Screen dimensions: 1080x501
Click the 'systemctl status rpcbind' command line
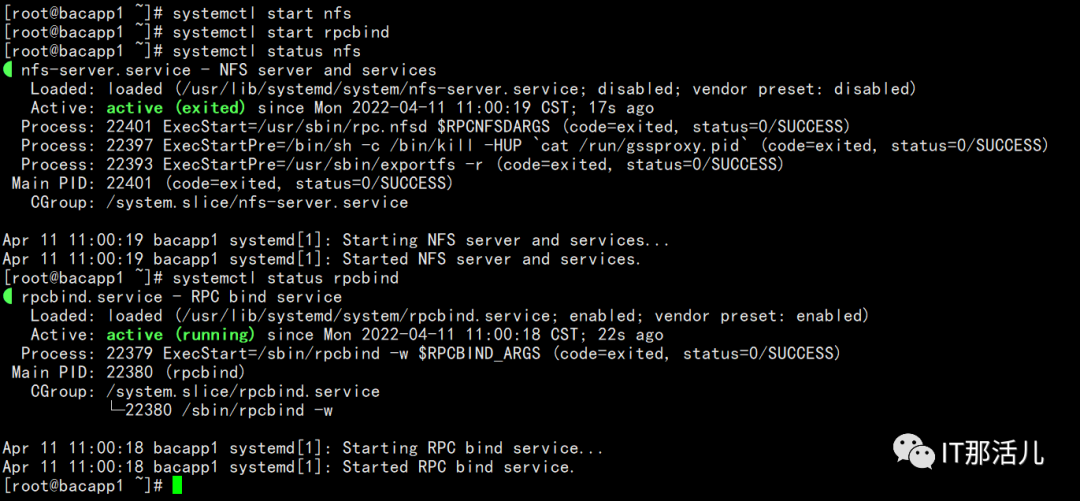tap(200, 278)
